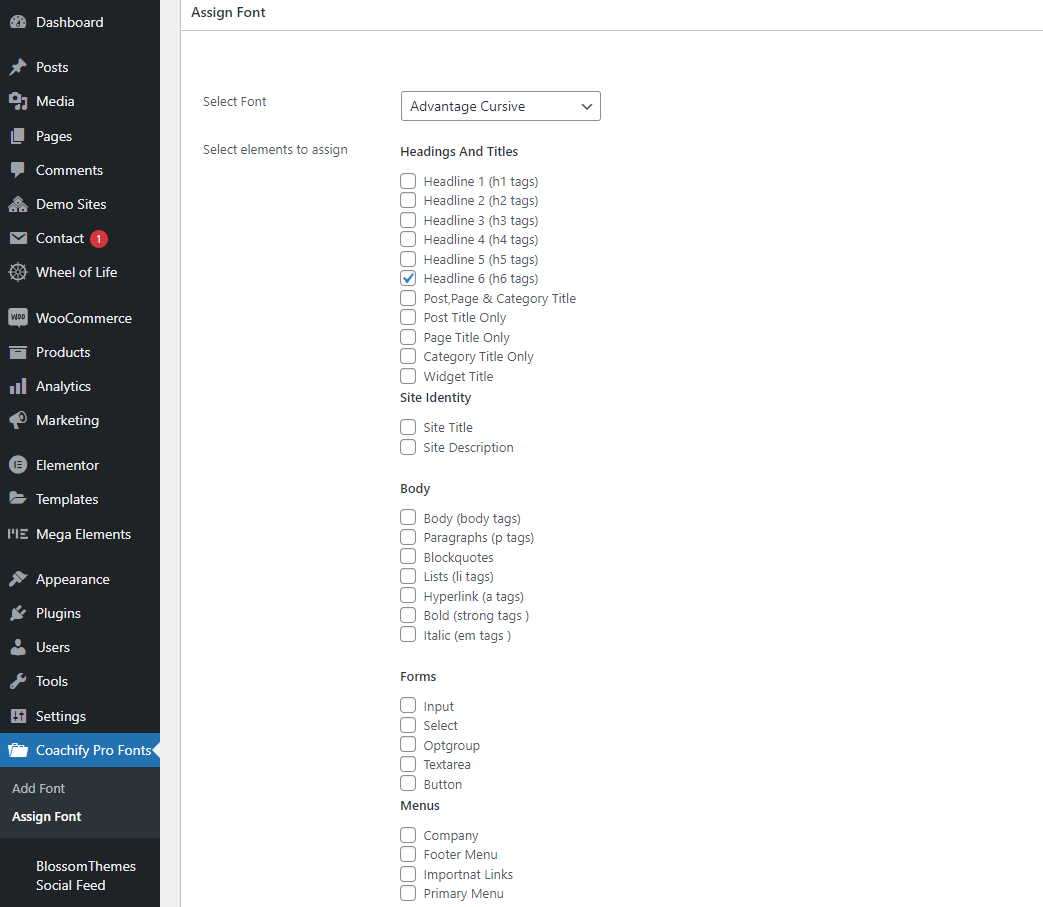Enable the Site Title checkbox

click(408, 427)
